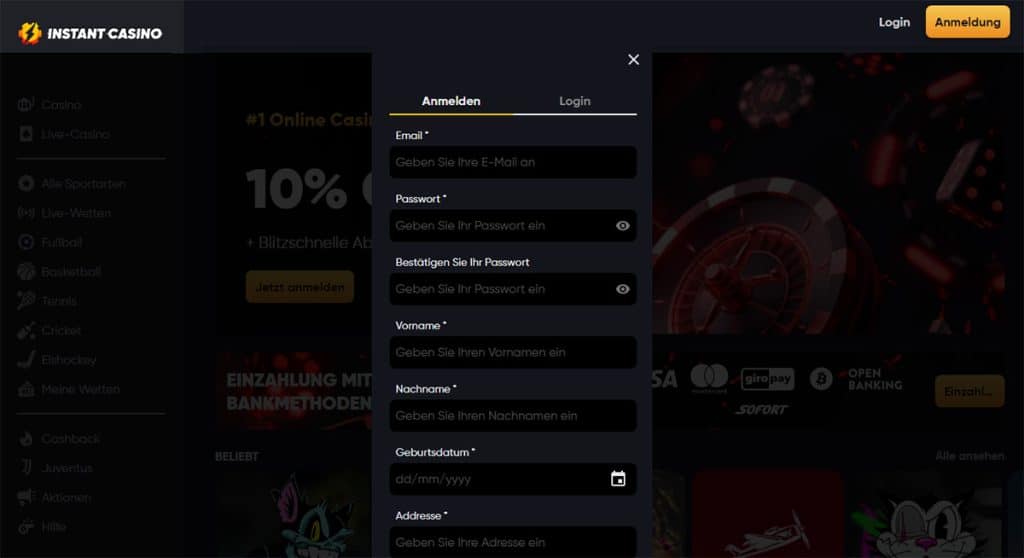Click the Addresse input field
The image size is (1024, 558).
tap(512, 542)
